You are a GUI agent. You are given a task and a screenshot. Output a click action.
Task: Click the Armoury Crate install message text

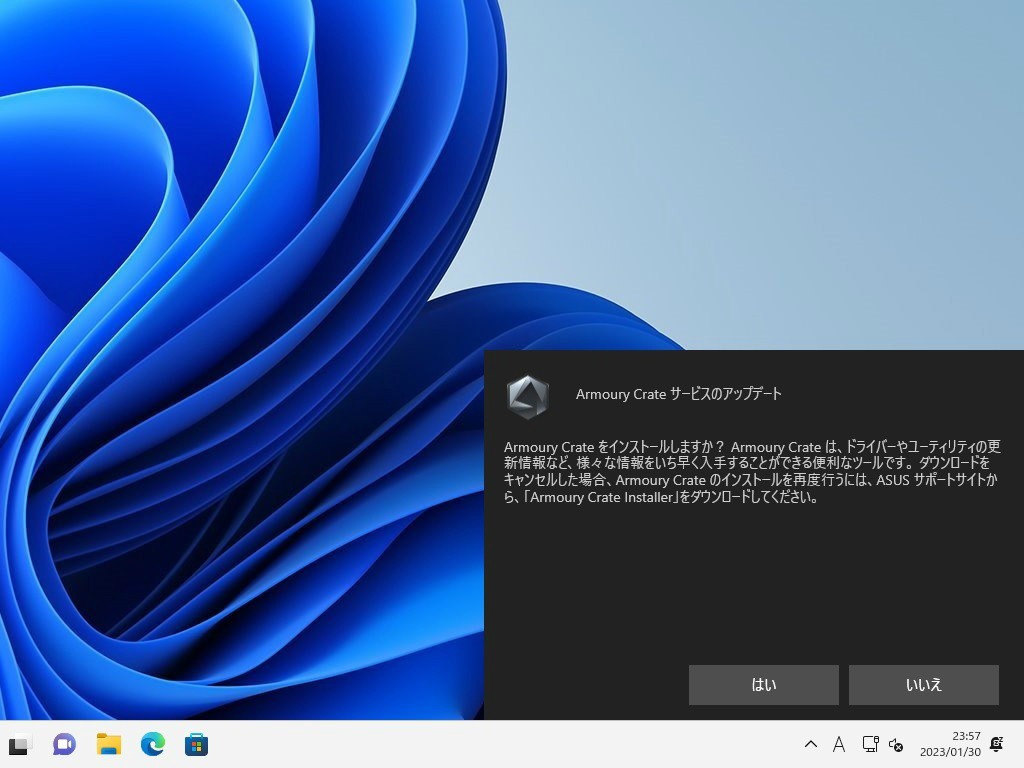click(751, 472)
